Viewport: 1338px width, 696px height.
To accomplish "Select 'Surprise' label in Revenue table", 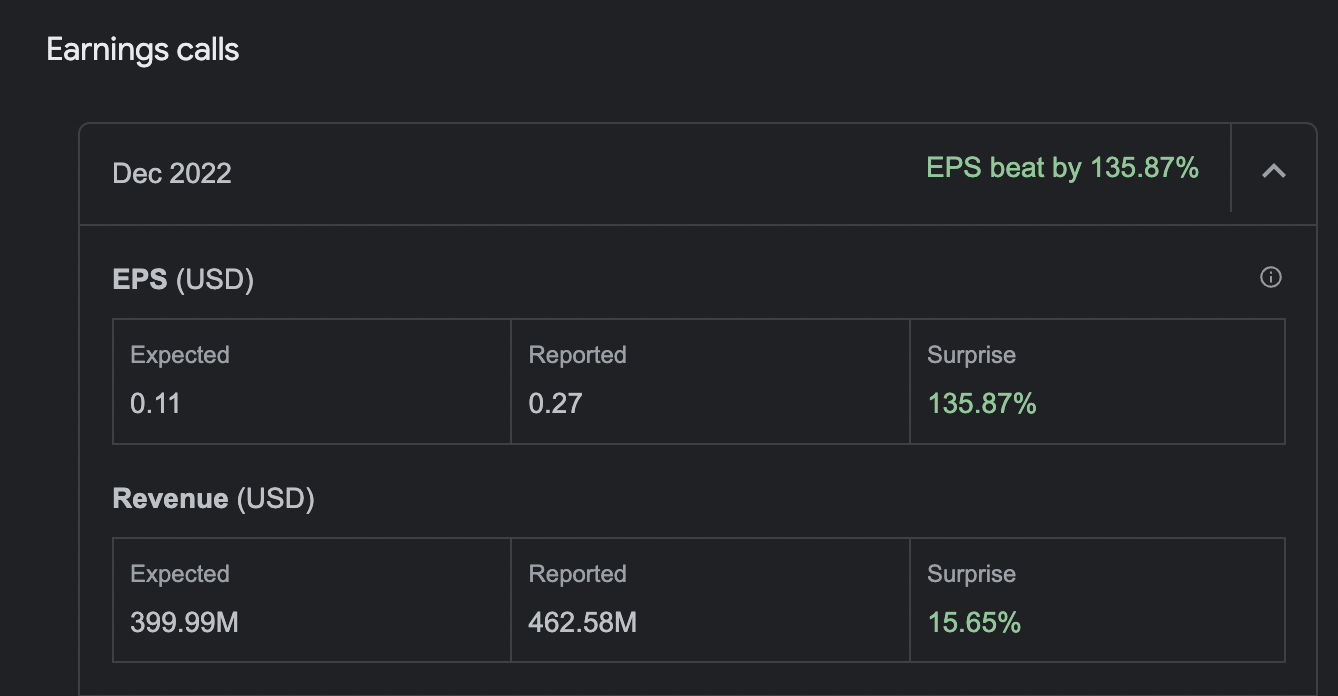I will point(971,575).
